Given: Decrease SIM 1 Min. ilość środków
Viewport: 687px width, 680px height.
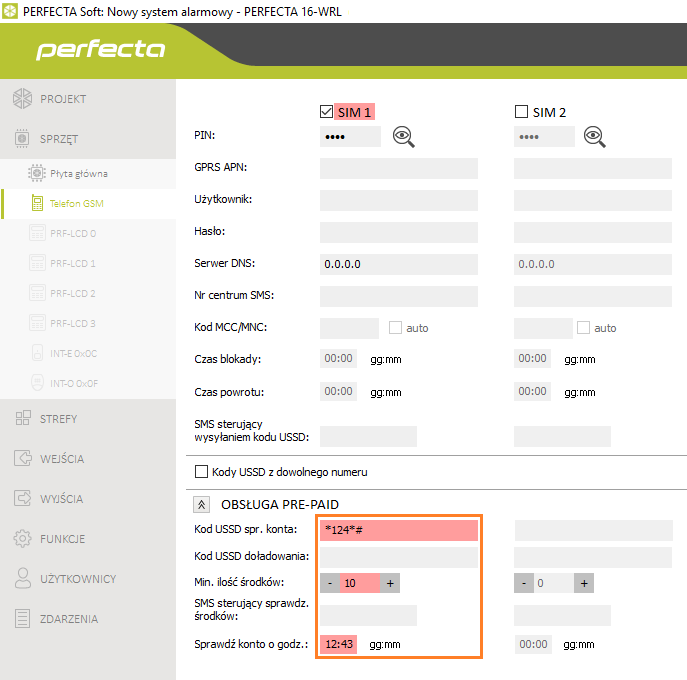Looking at the screenshot, I should click(x=330, y=583).
